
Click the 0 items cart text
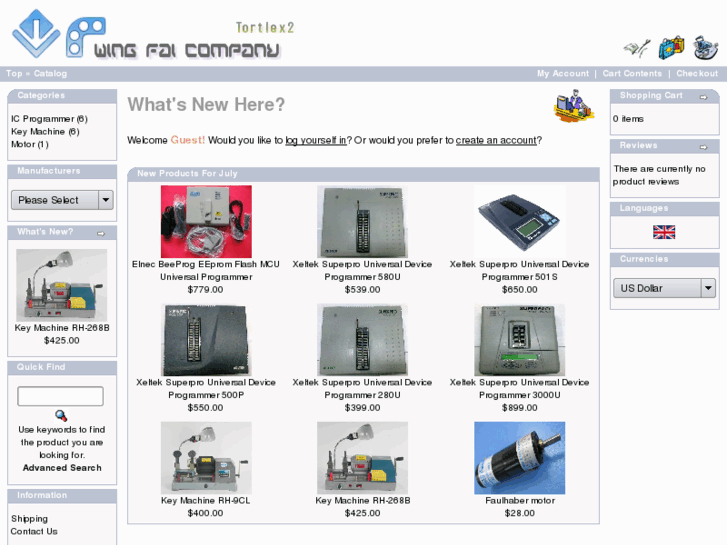(x=628, y=119)
